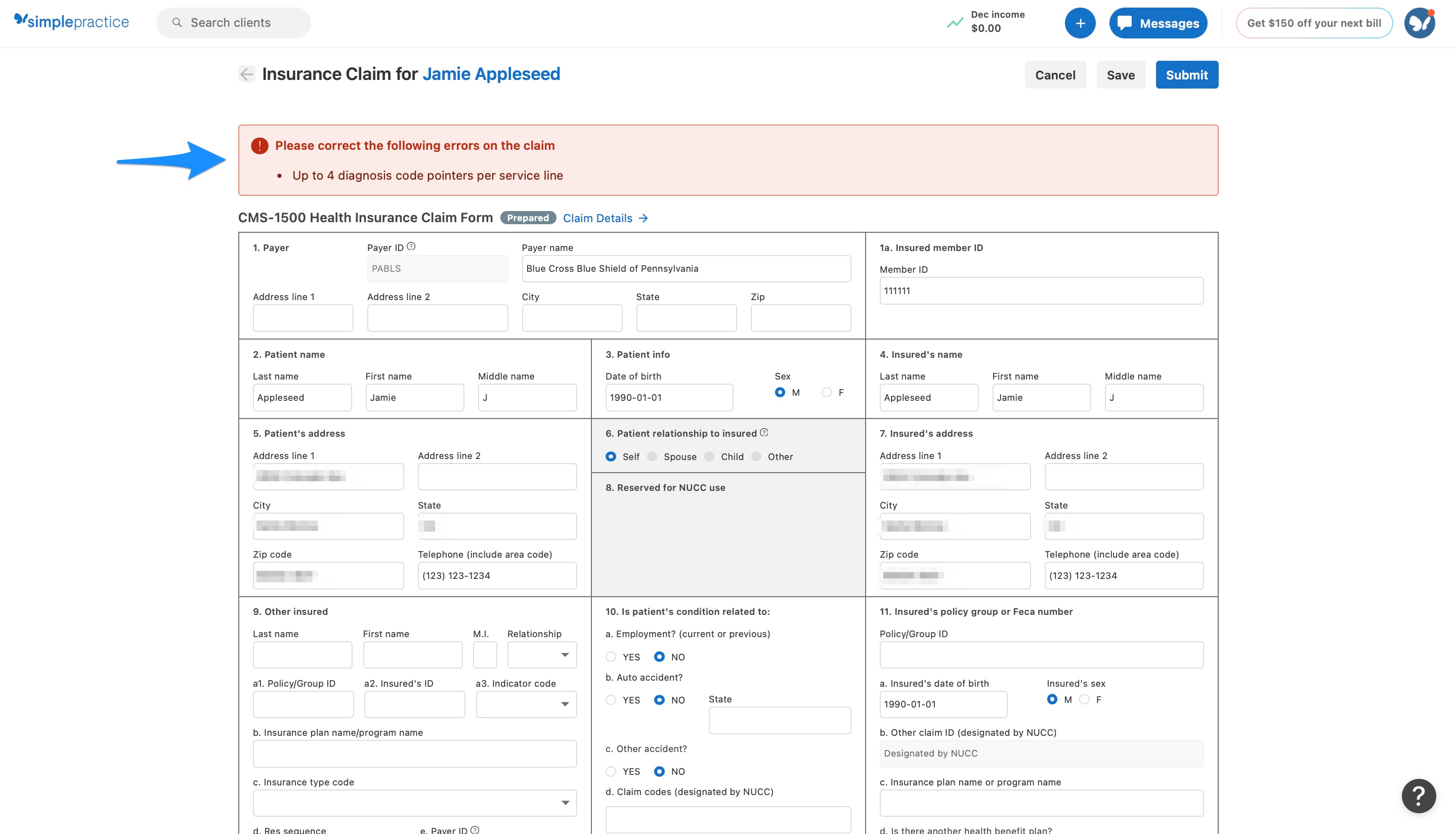Choose Spouse as relationship to insured
This screenshot has width=1456, height=834.
coord(652,456)
